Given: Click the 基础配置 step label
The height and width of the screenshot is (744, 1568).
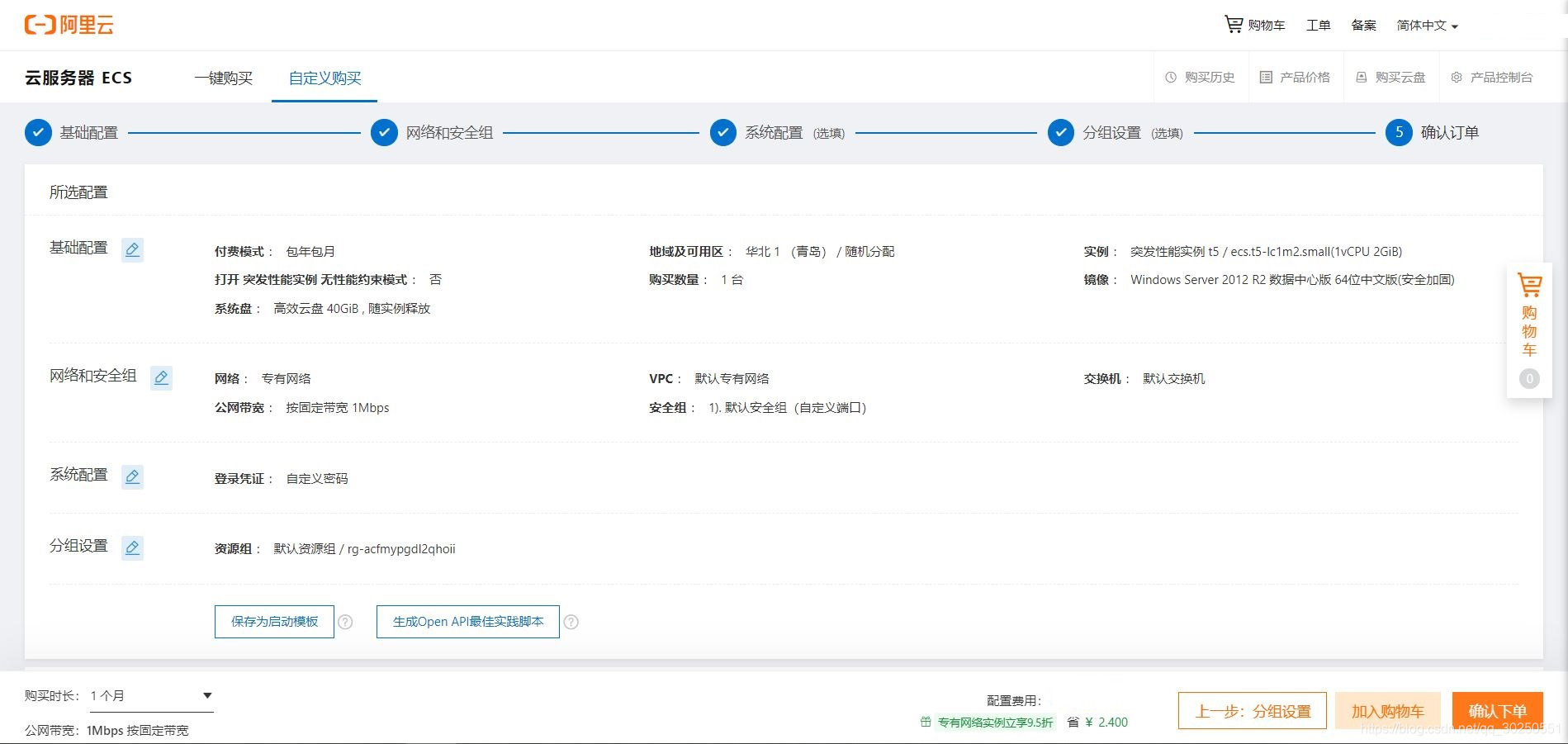Looking at the screenshot, I should pos(88,132).
